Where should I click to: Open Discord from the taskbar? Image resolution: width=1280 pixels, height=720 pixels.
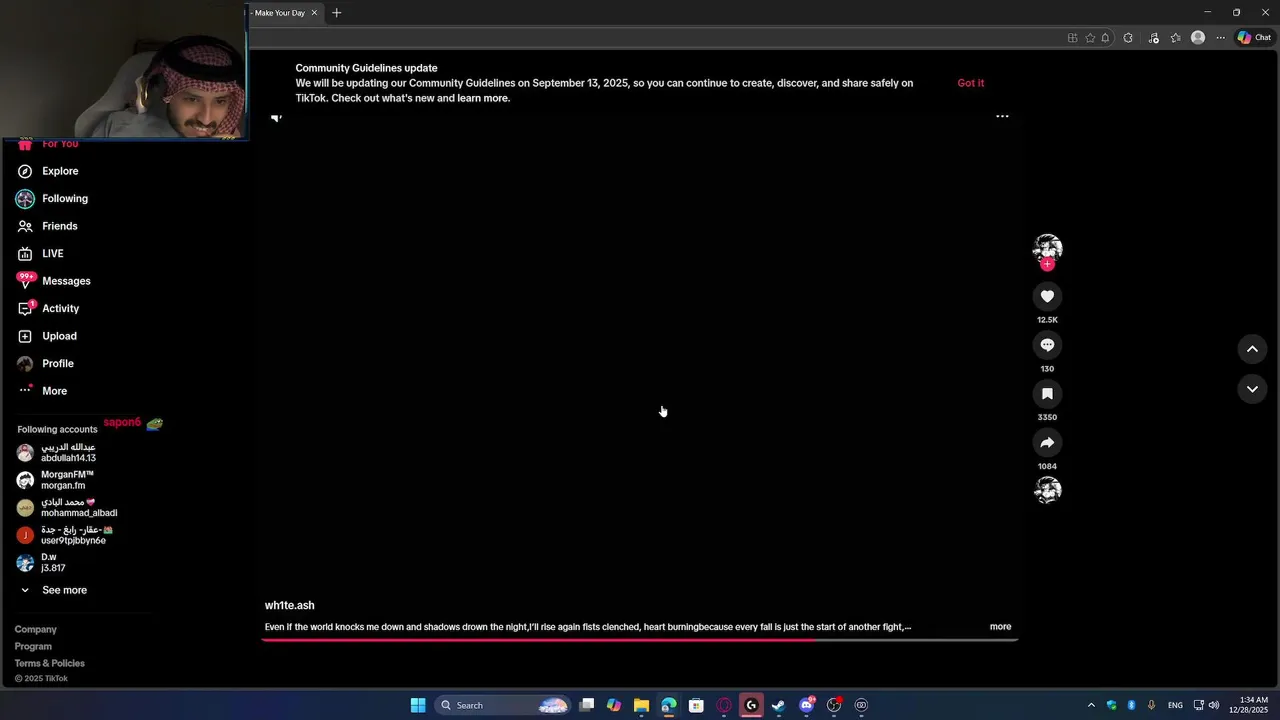pos(806,705)
